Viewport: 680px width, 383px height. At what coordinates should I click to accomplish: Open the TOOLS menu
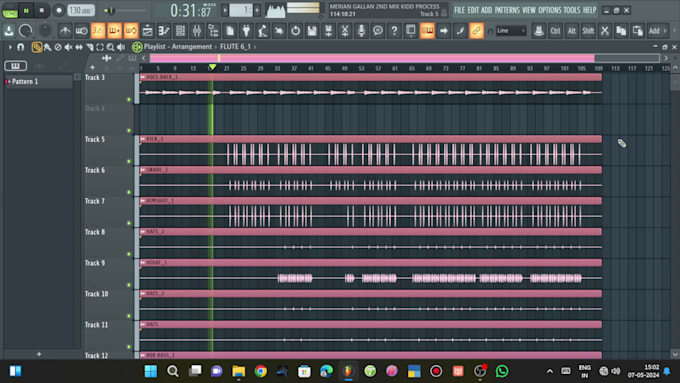click(572, 10)
